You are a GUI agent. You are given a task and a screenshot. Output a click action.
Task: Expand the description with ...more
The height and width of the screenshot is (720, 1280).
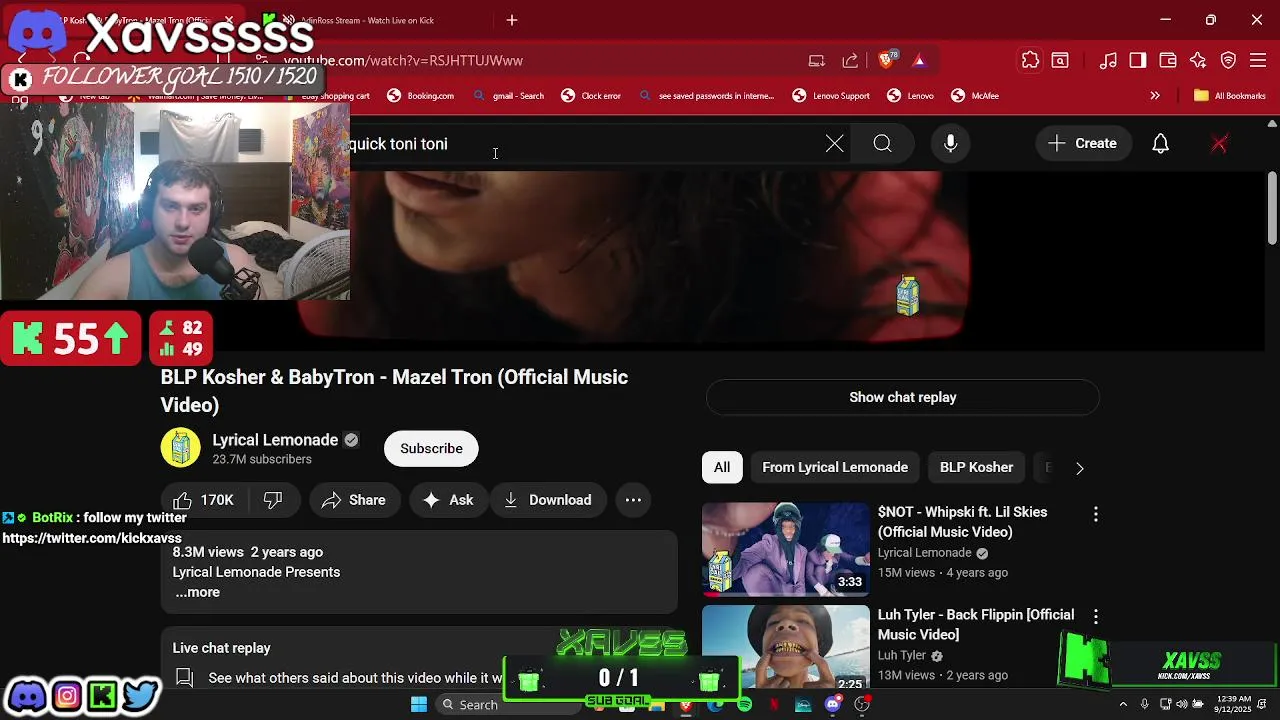197,592
